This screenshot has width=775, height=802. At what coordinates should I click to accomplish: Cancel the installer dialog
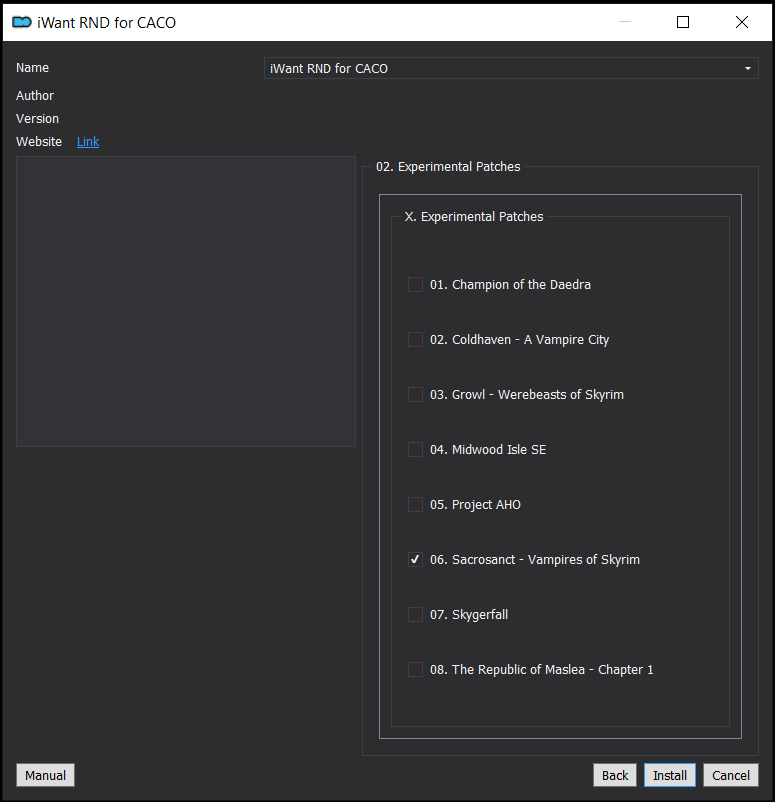pyautogui.click(x=730, y=775)
